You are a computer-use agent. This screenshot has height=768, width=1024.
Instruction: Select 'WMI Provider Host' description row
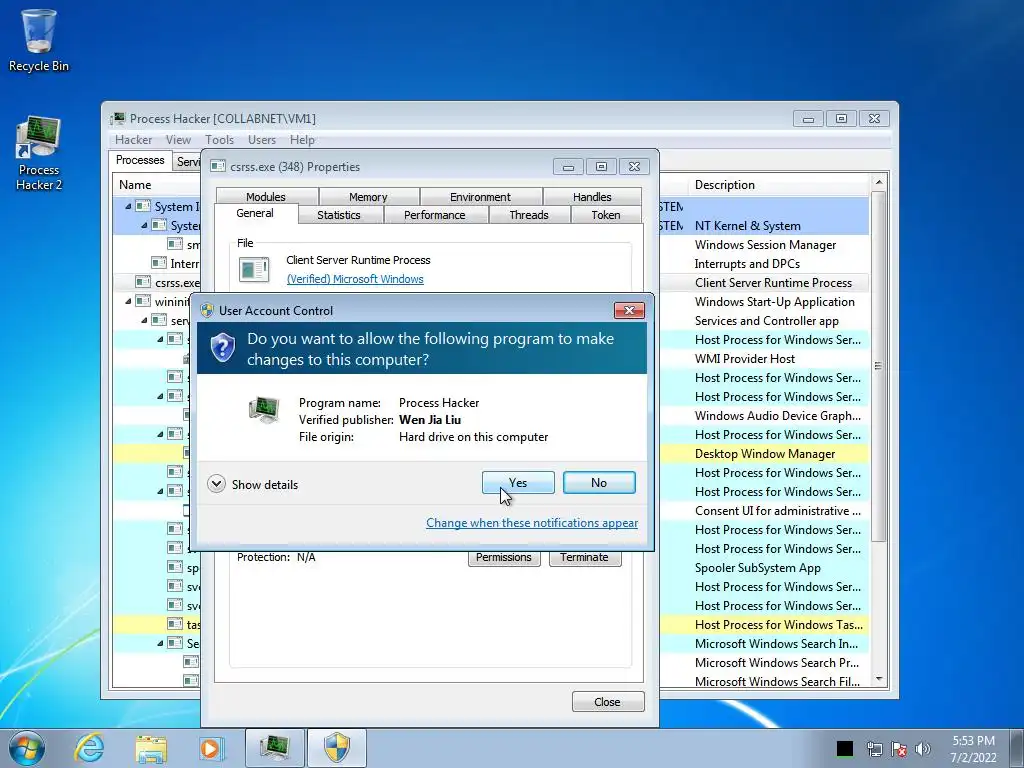744,359
